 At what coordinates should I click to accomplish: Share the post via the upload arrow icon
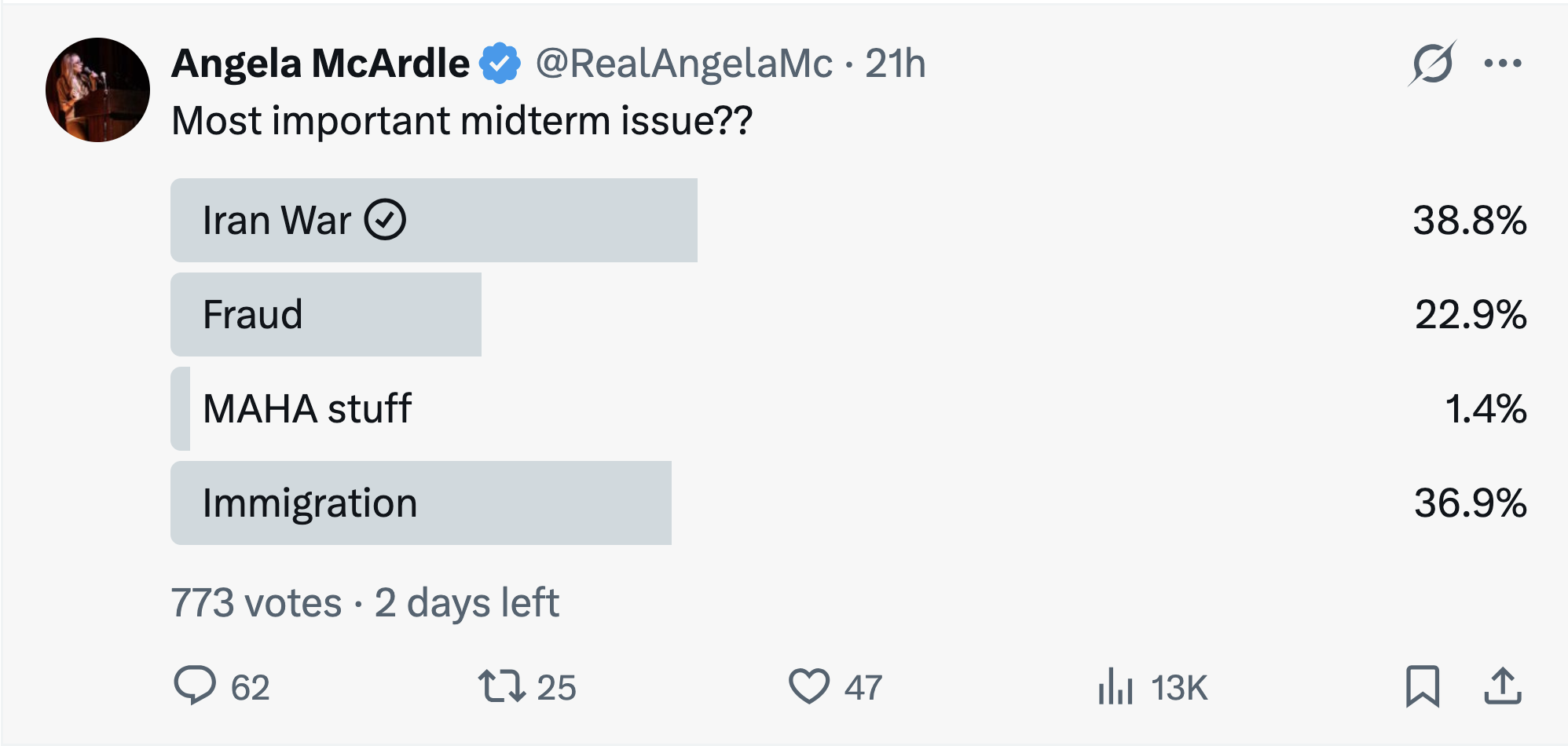[1502, 686]
